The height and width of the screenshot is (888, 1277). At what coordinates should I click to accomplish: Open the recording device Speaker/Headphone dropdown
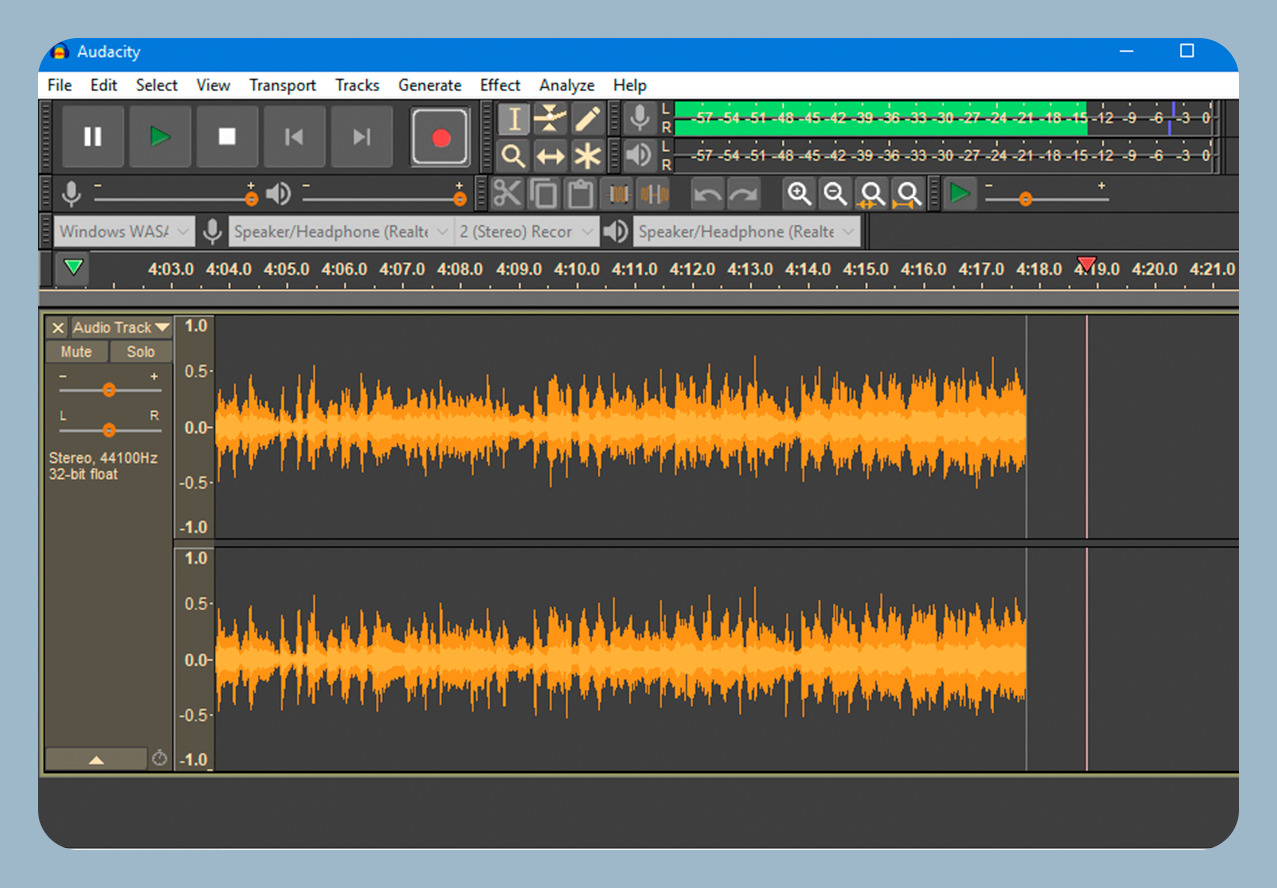[x=342, y=232]
